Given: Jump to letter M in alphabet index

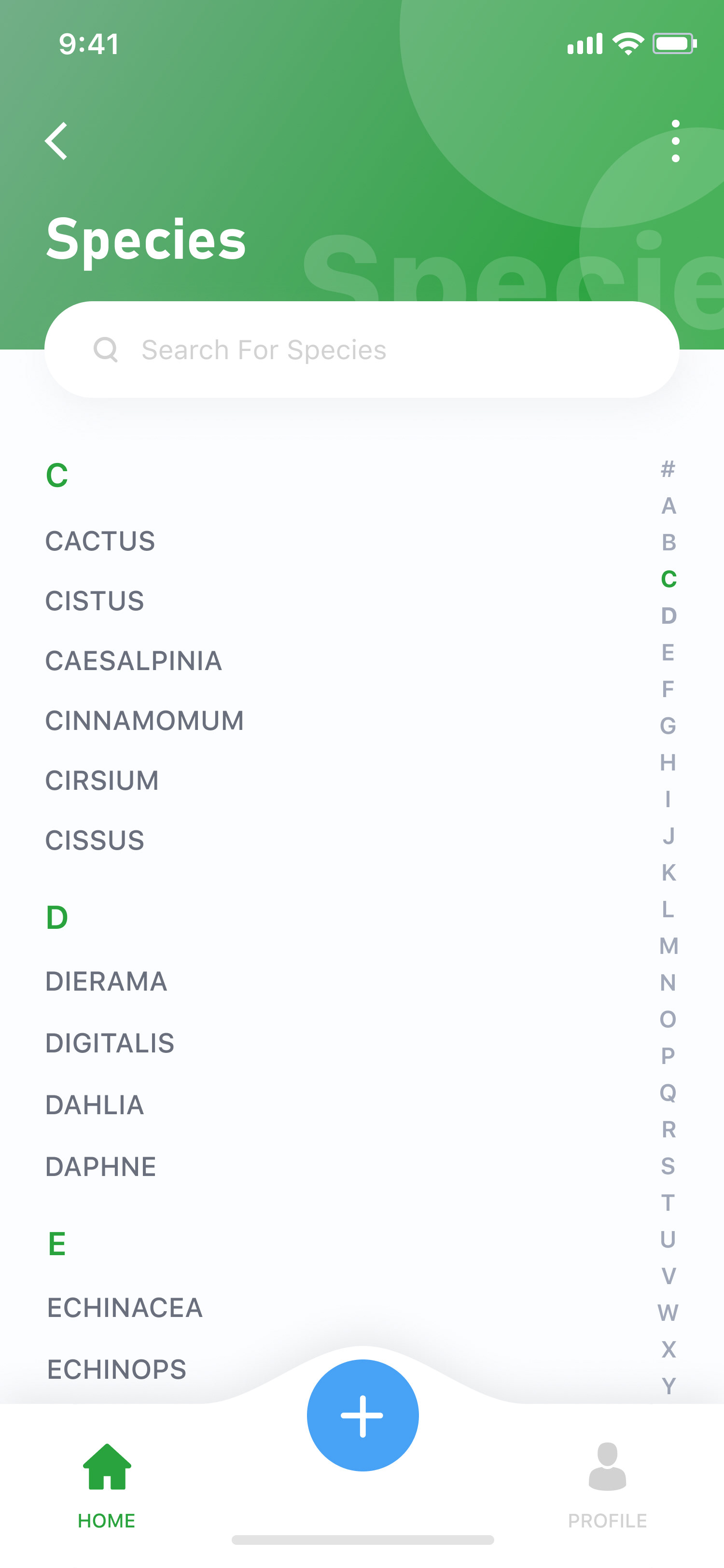Looking at the screenshot, I should [668, 946].
